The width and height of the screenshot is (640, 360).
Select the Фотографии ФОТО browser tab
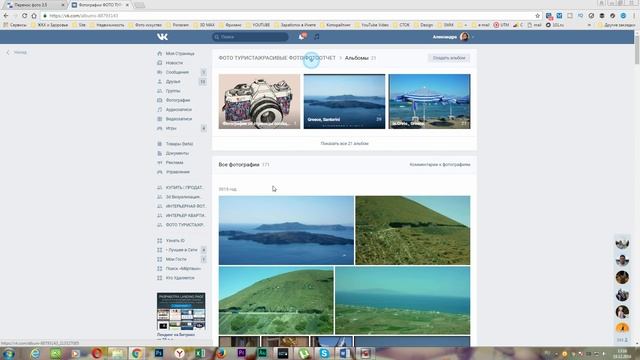100,5
